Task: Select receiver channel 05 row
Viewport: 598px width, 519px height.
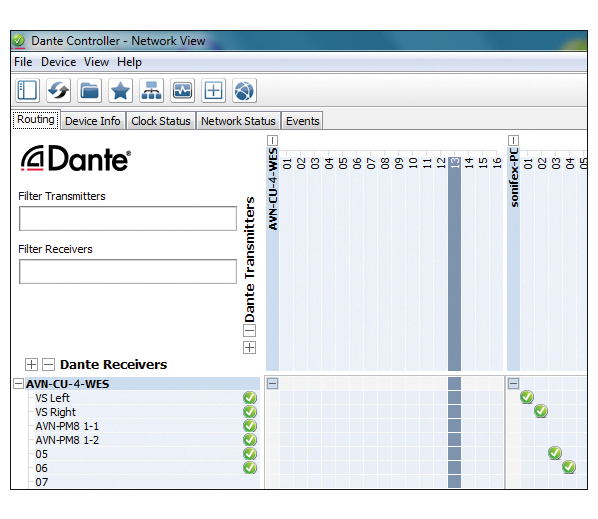Action: tap(147, 454)
